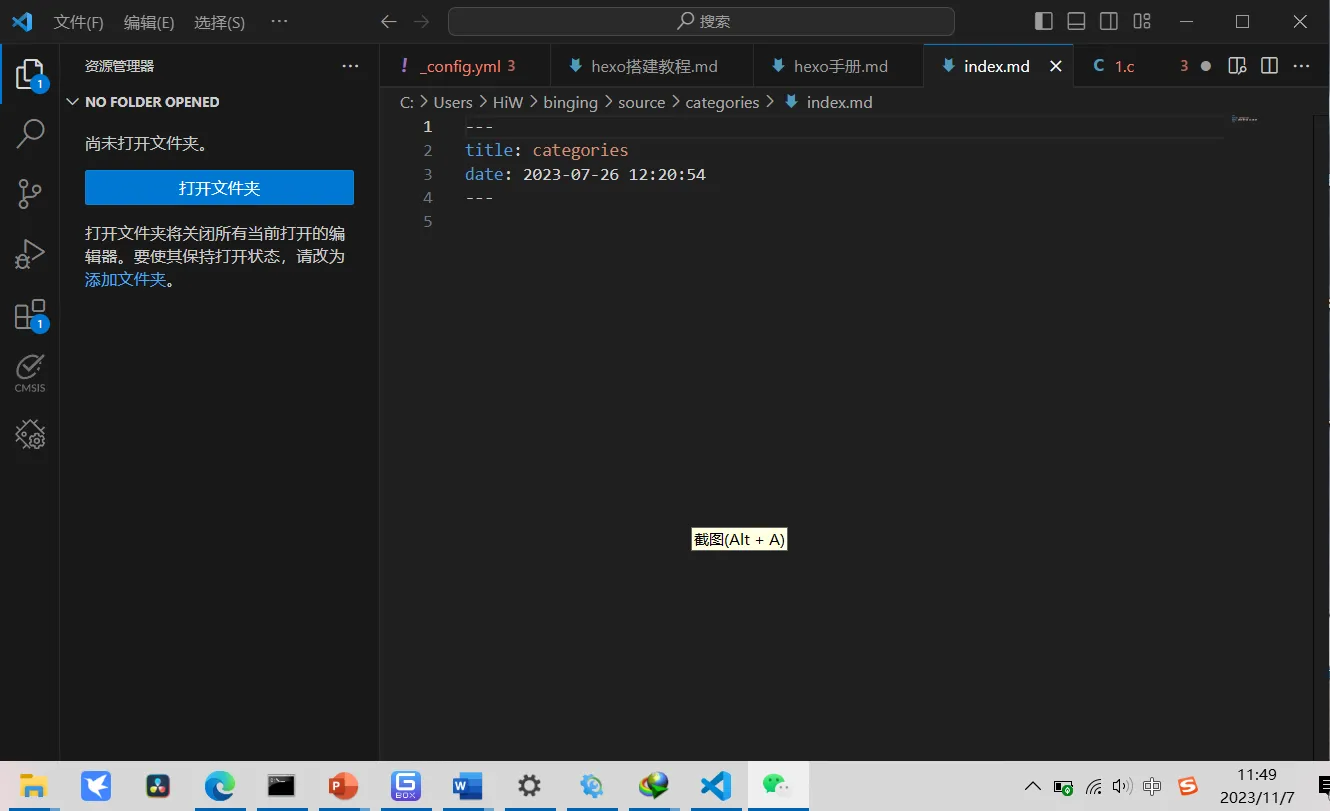Click the minimap preview in editor

[1244, 120]
